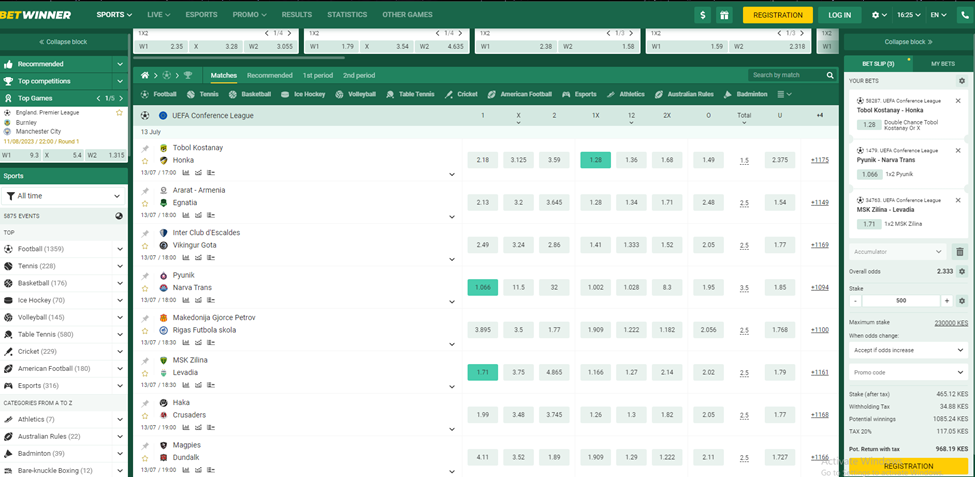
Task: Deselect the 1.28 odds for Tobol Kostanay
Action: [596, 160]
